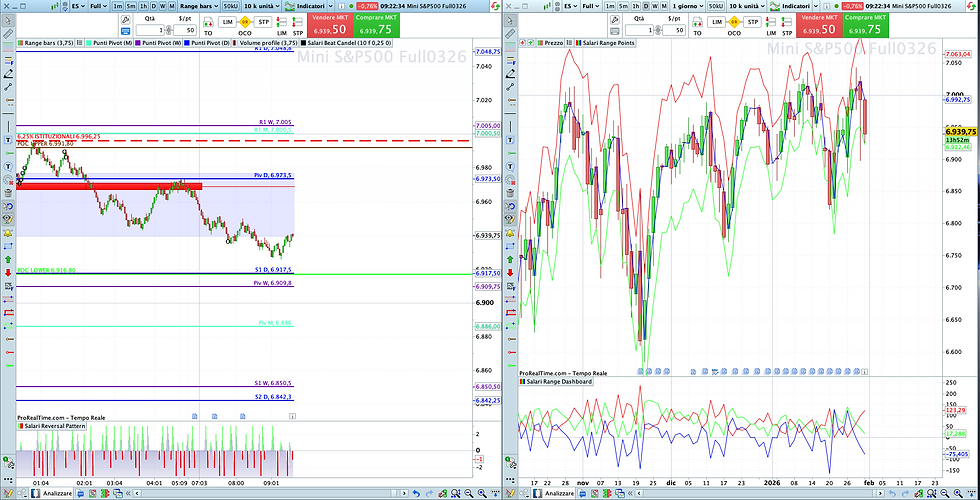Select D timeframe in left chart

(x=154, y=6)
